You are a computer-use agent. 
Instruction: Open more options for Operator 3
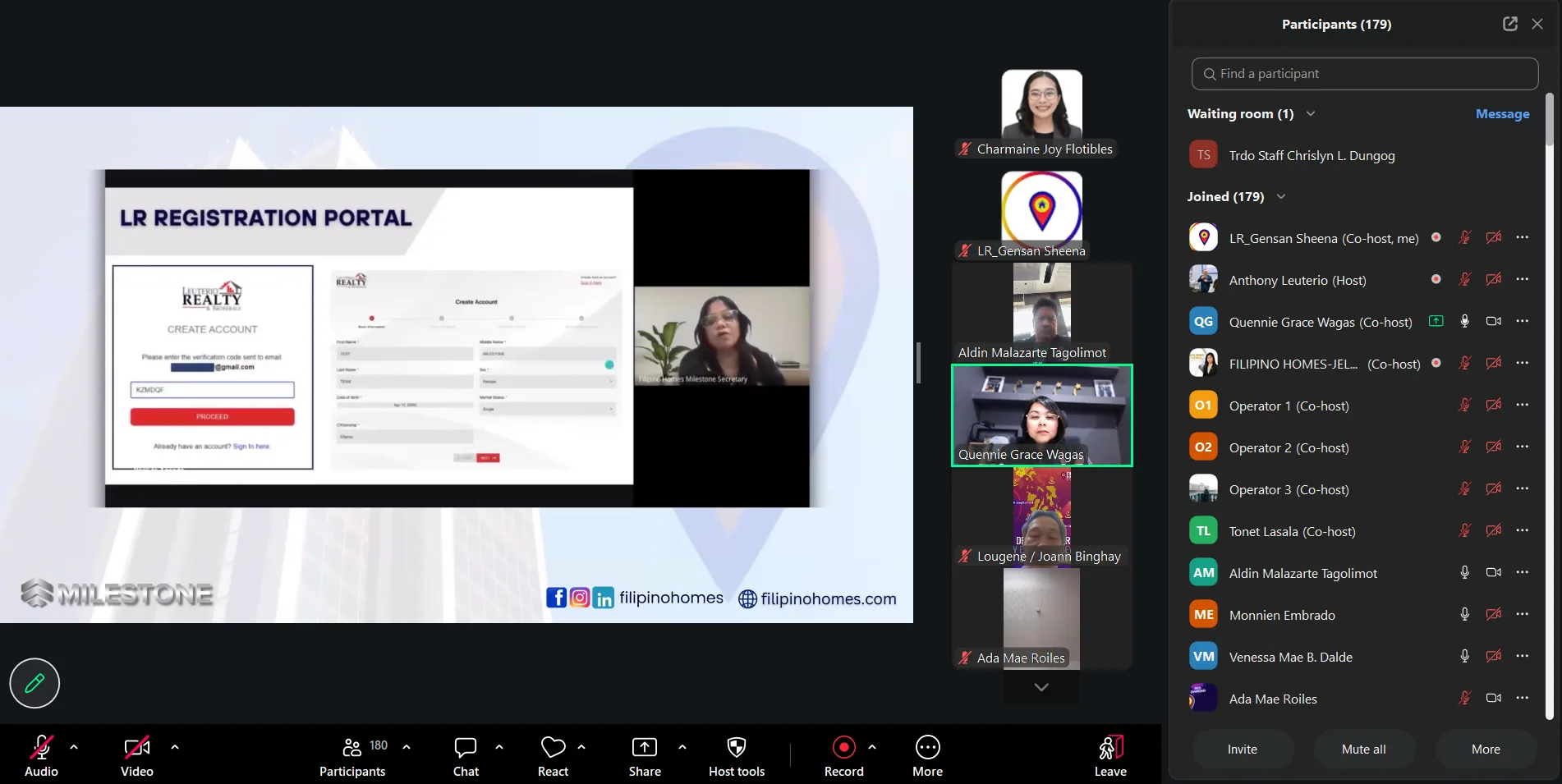coord(1523,488)
